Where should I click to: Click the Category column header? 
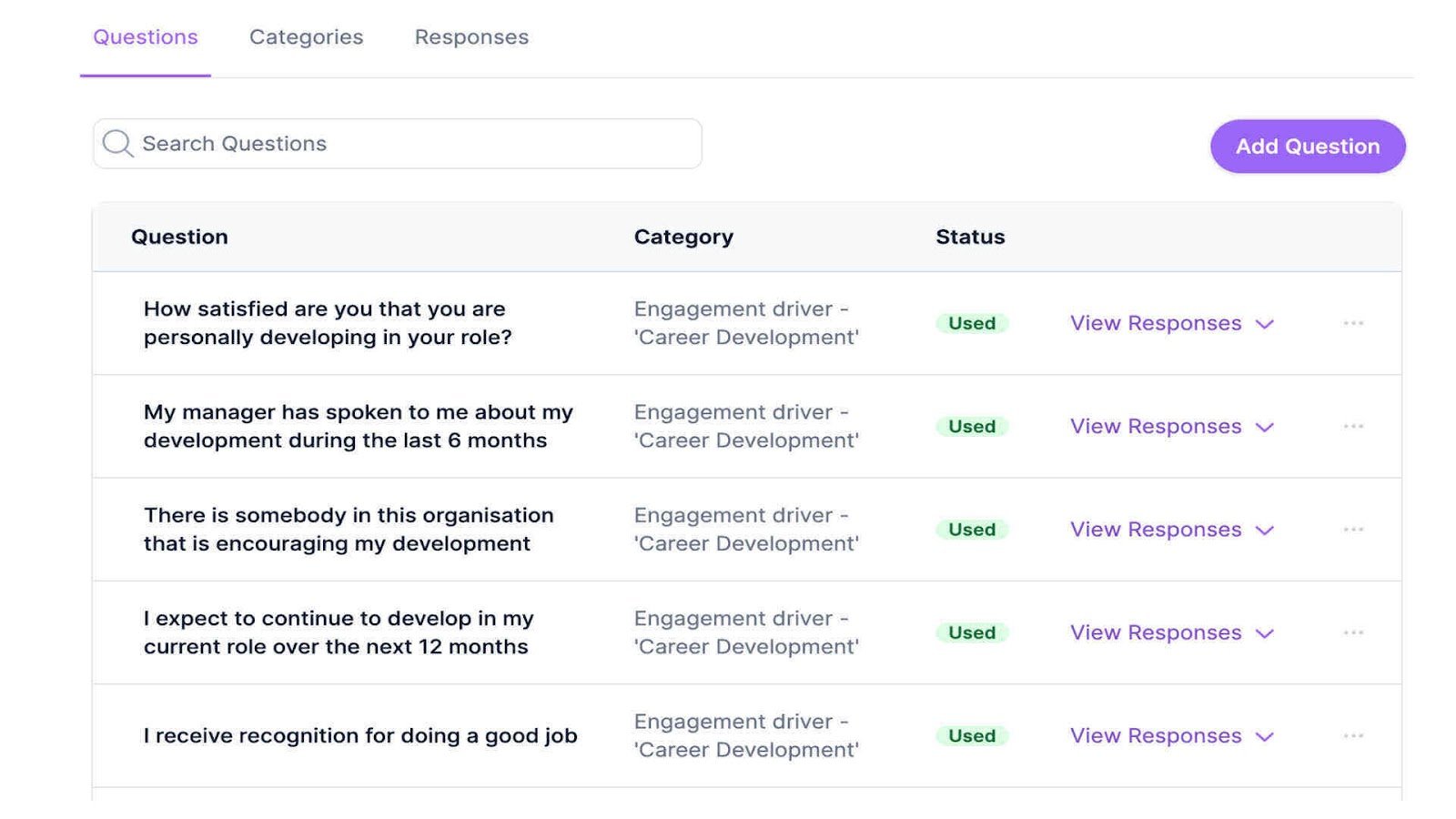click(x=683, y=237)
